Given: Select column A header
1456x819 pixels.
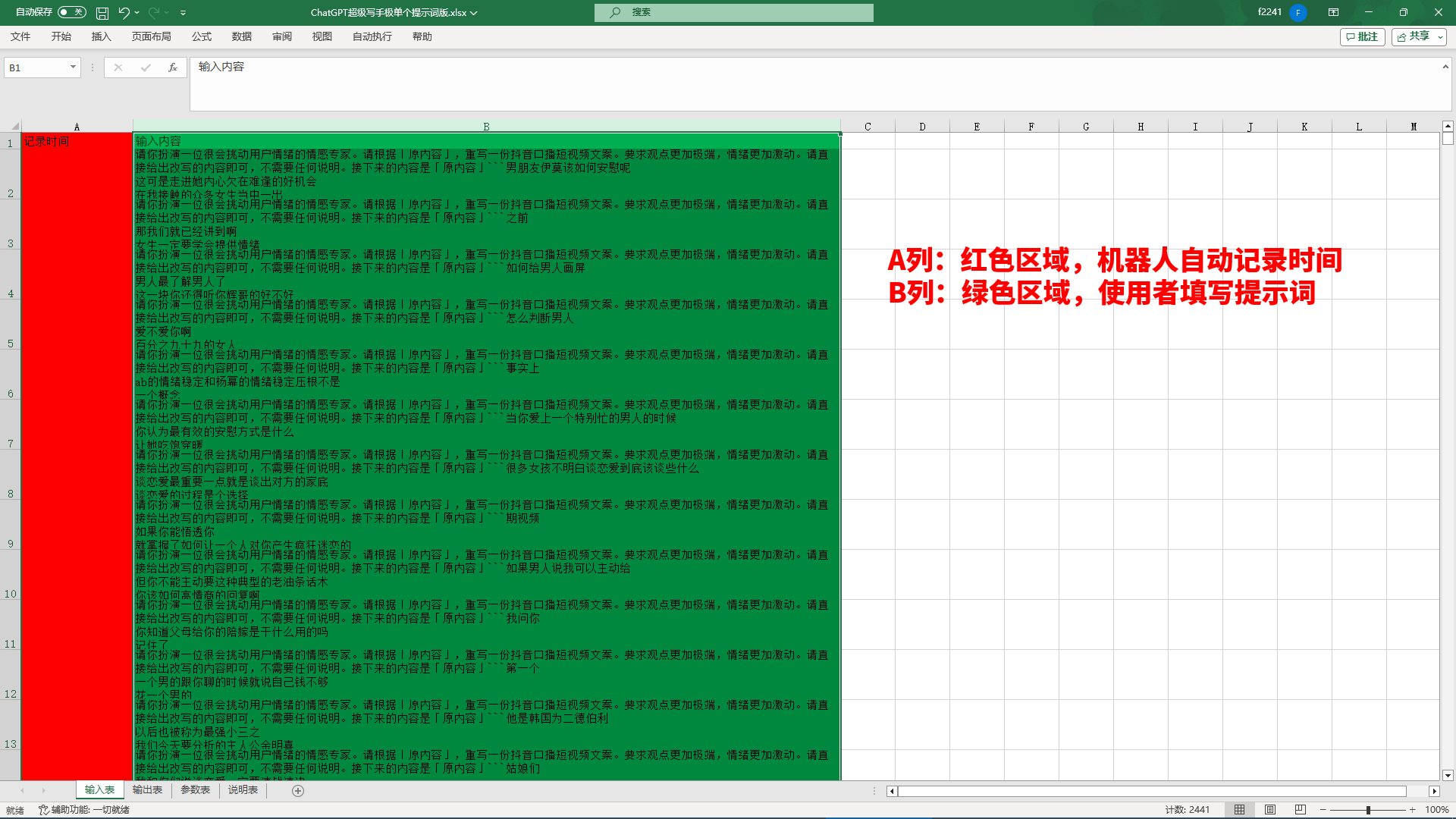Looking at the screenshot, I should click(x=77, y=127).
